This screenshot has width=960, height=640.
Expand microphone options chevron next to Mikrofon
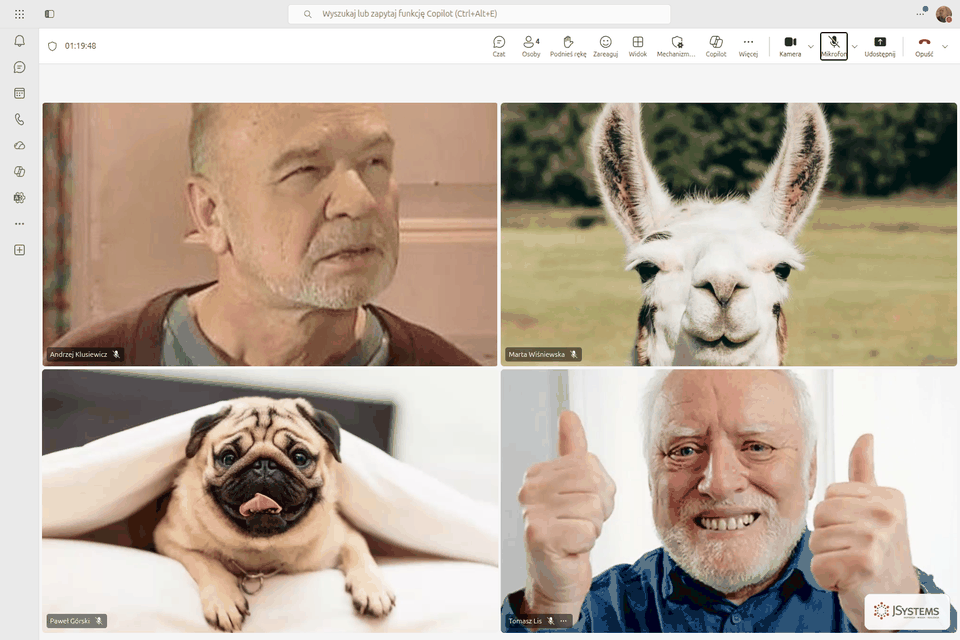pyautogui.click(x=855, y=47)
